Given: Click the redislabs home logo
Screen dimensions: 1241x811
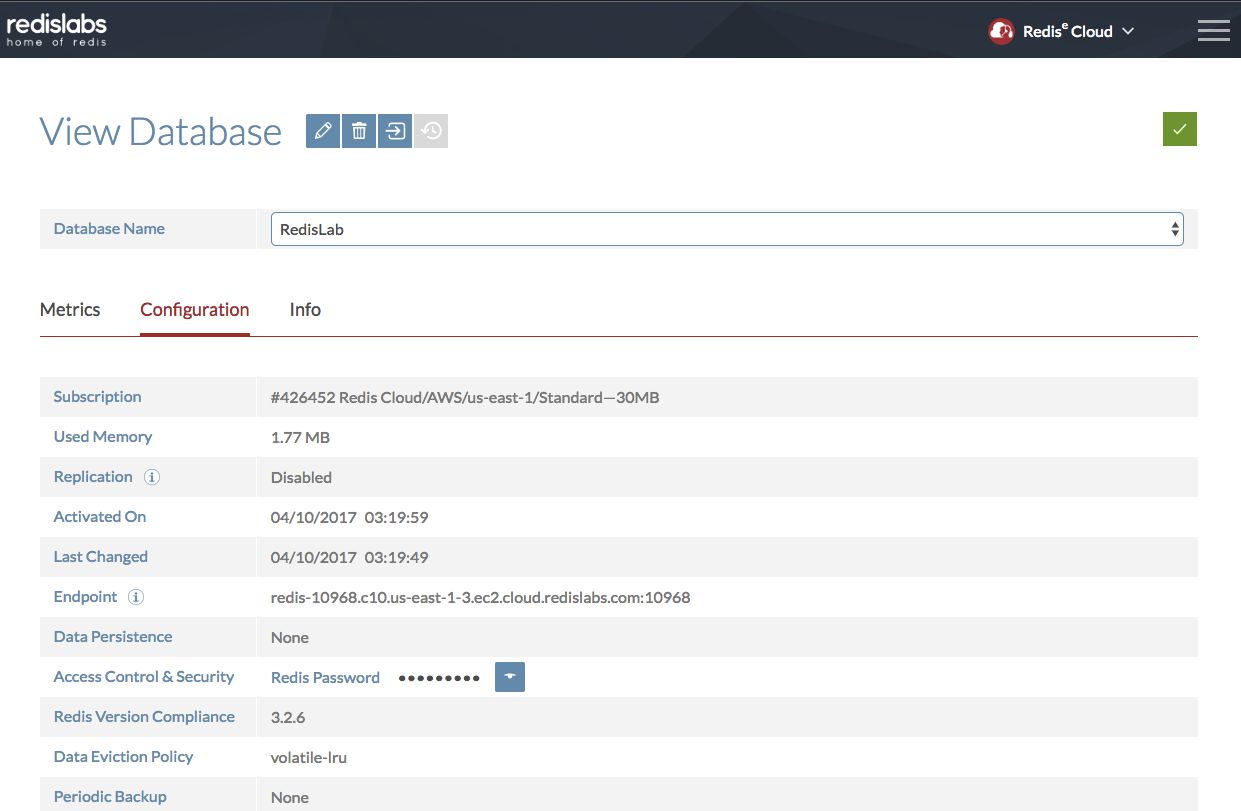Looking at the screenshot, I should click(56, 29).
